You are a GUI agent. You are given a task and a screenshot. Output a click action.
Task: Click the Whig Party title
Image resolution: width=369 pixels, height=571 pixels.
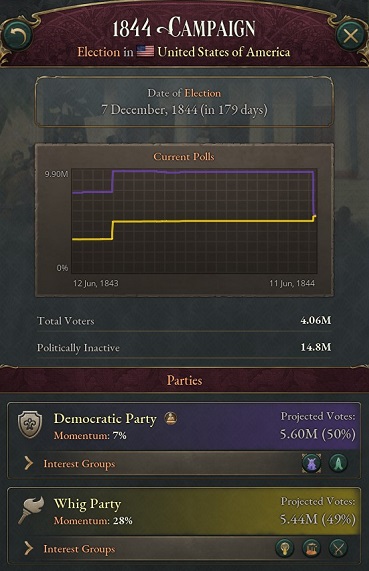(x=87, y=504)
